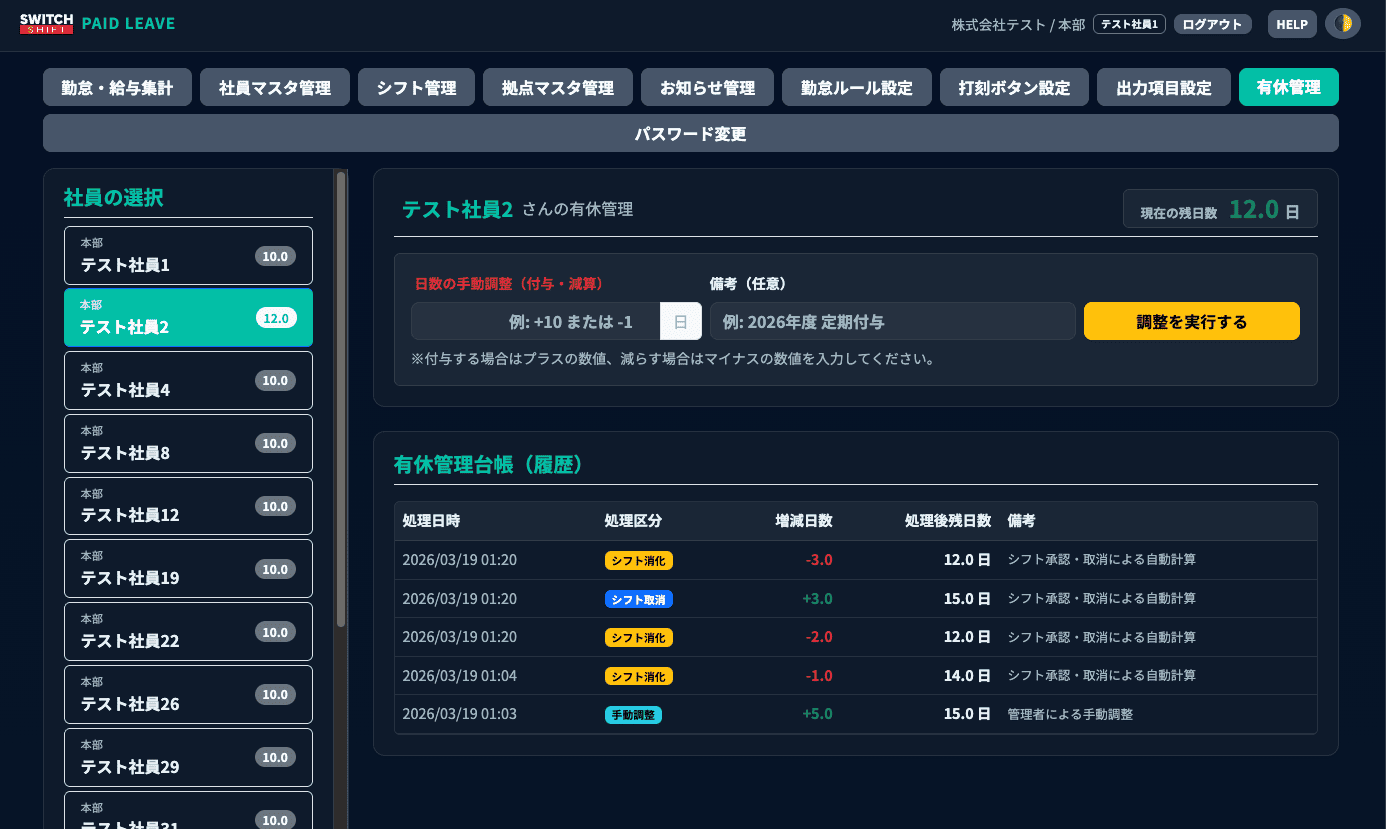Open the シフト管理 section

point(416,87)
